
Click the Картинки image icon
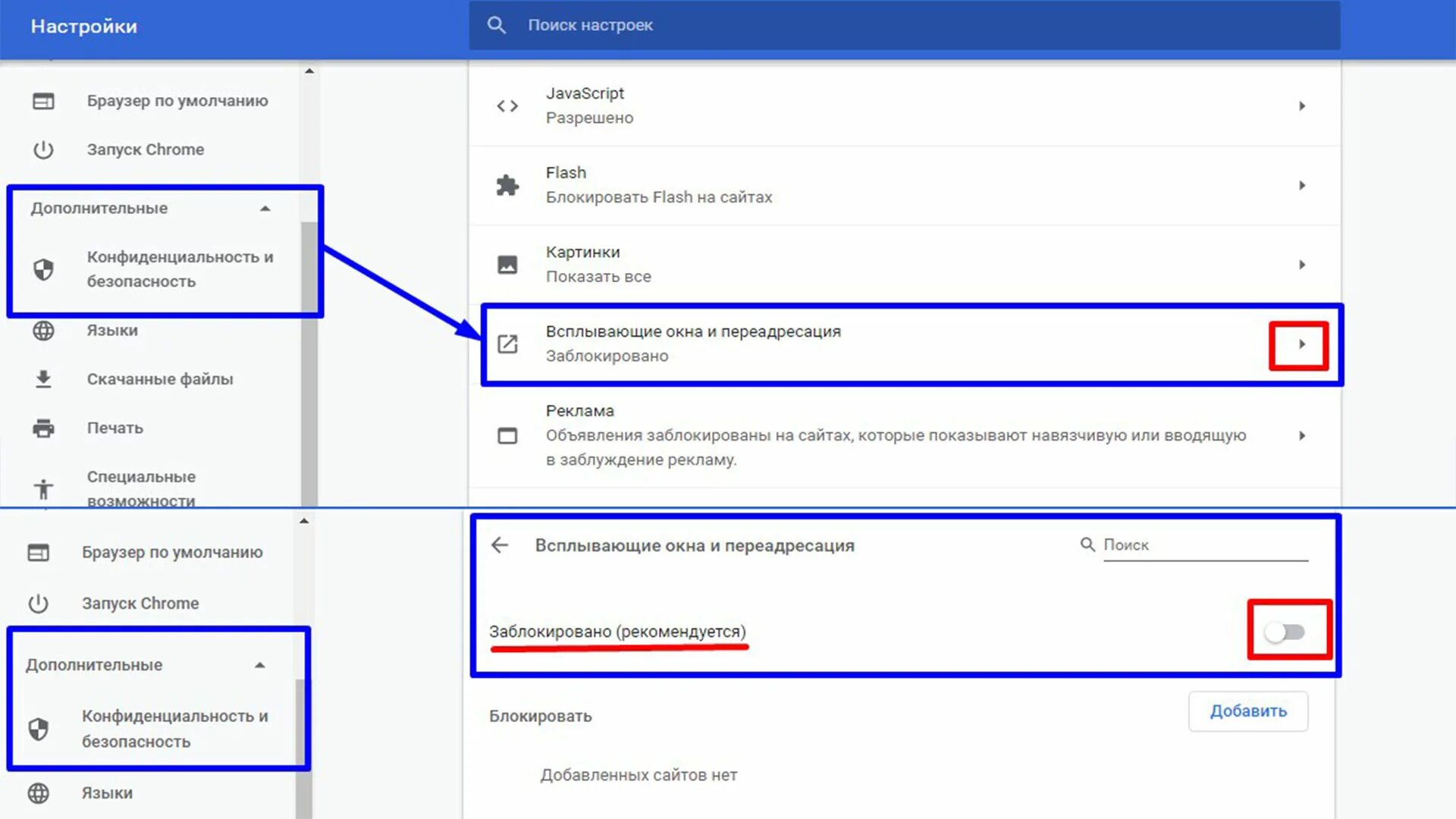[507, 265]
